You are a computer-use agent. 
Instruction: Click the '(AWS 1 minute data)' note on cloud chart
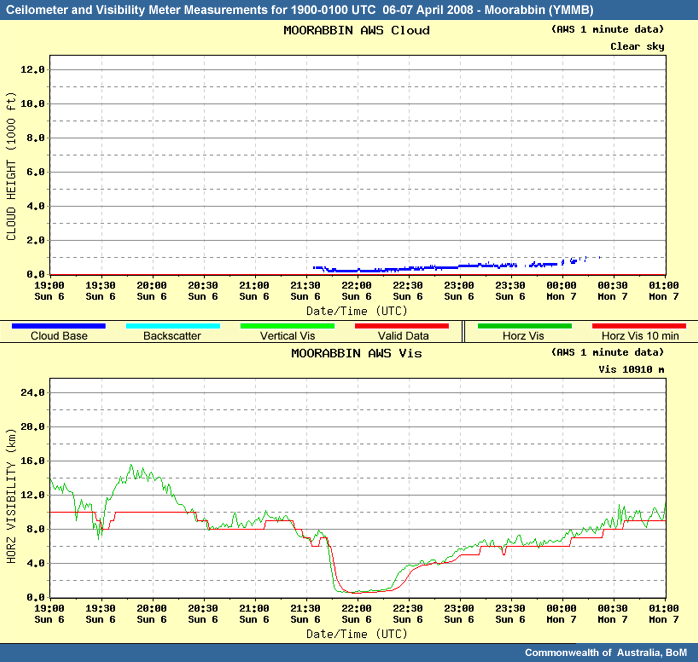pyautogui.click(x=608, y=29)
